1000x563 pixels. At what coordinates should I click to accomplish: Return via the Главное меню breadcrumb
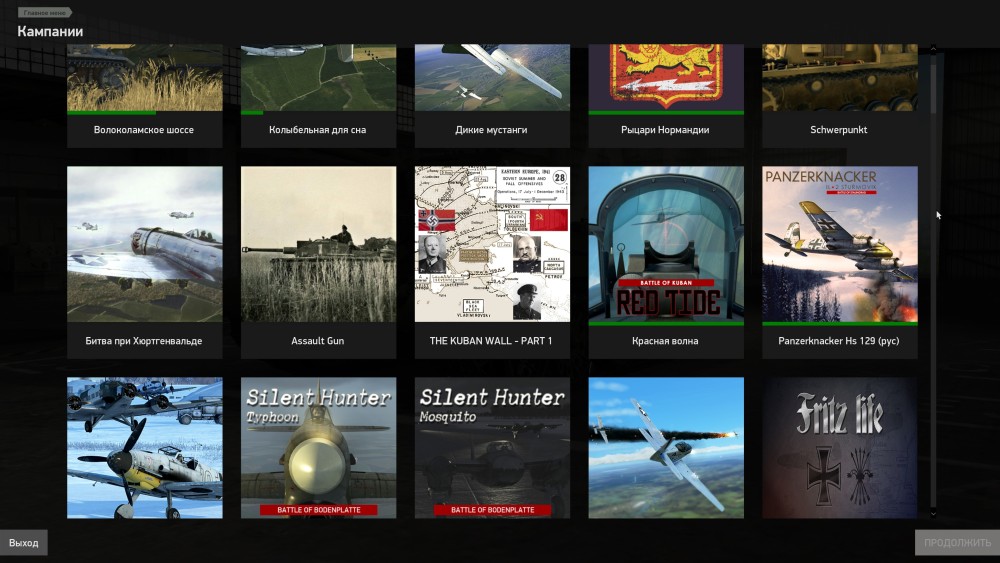click(45, 12)
